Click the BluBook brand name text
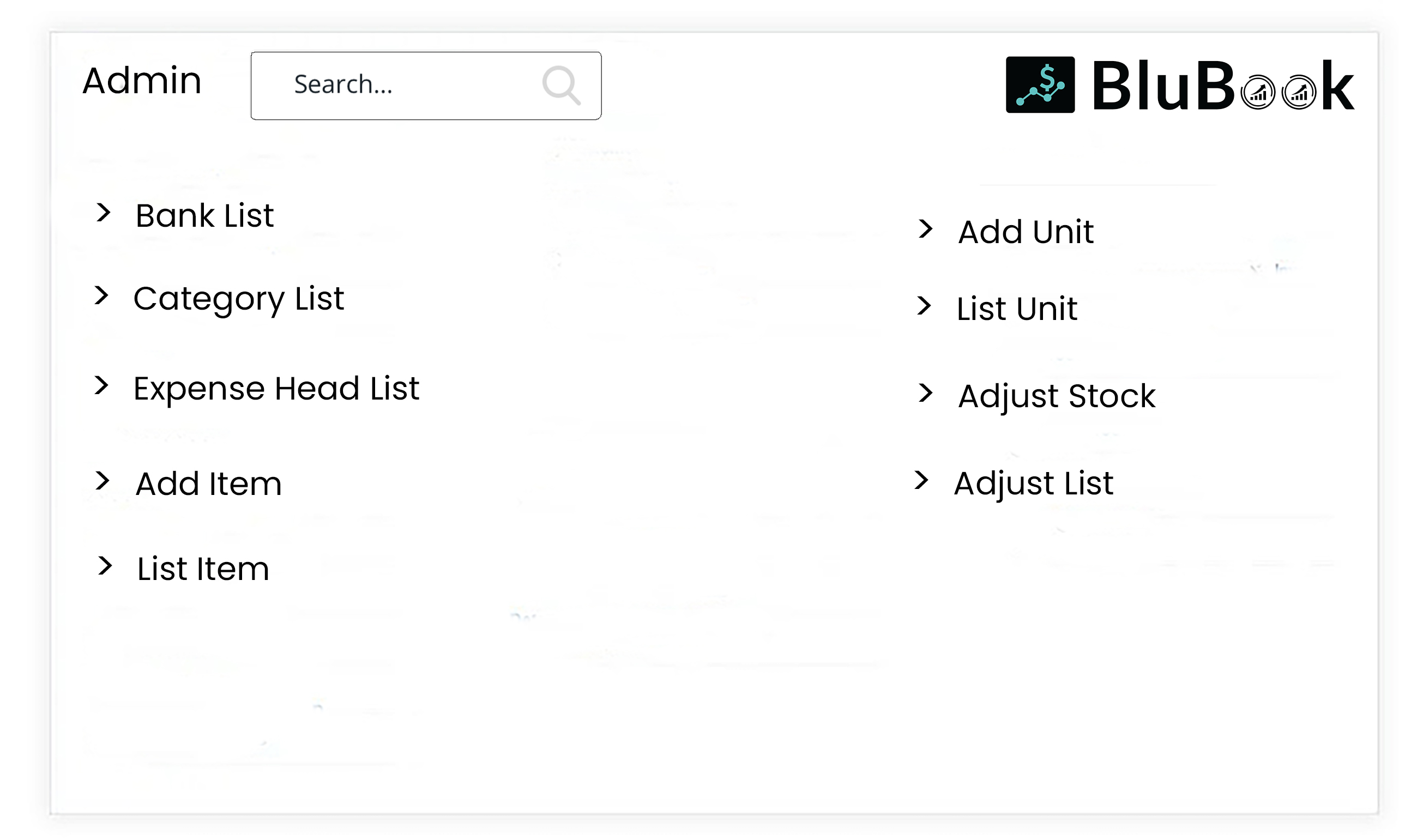The width and height of the screenshot is (1423, 840). pos(1222,86)
